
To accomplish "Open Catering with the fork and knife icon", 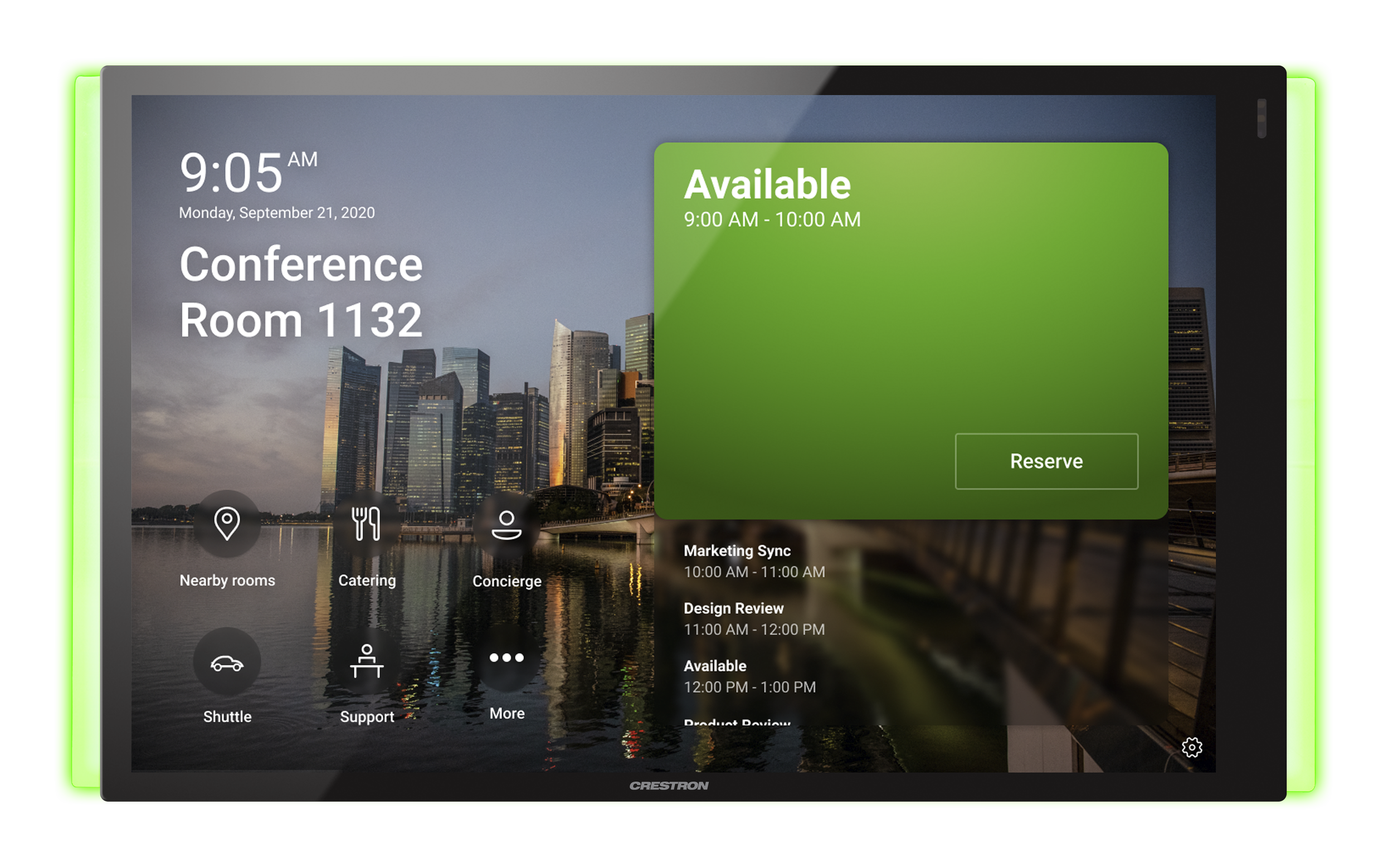I will pos(366,523).
